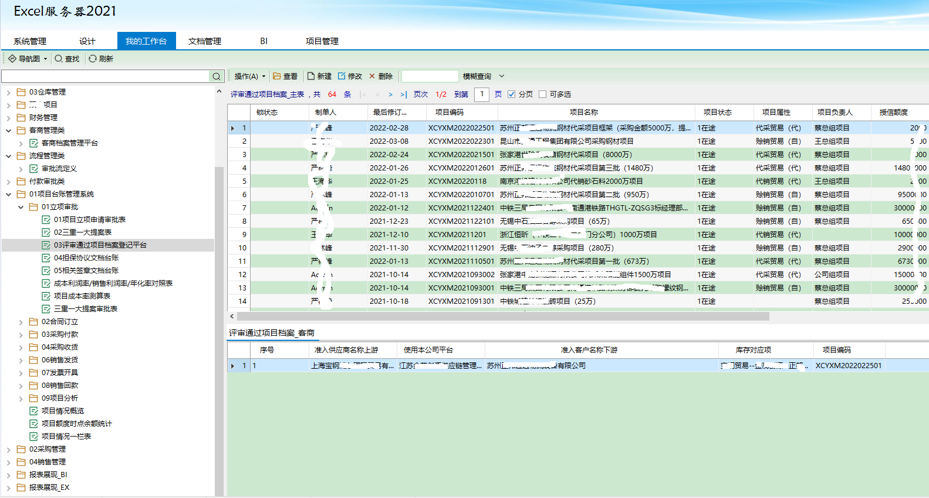
Task: Collapse the 01立项审批 tree folder
Action: (x=21, y=207)
